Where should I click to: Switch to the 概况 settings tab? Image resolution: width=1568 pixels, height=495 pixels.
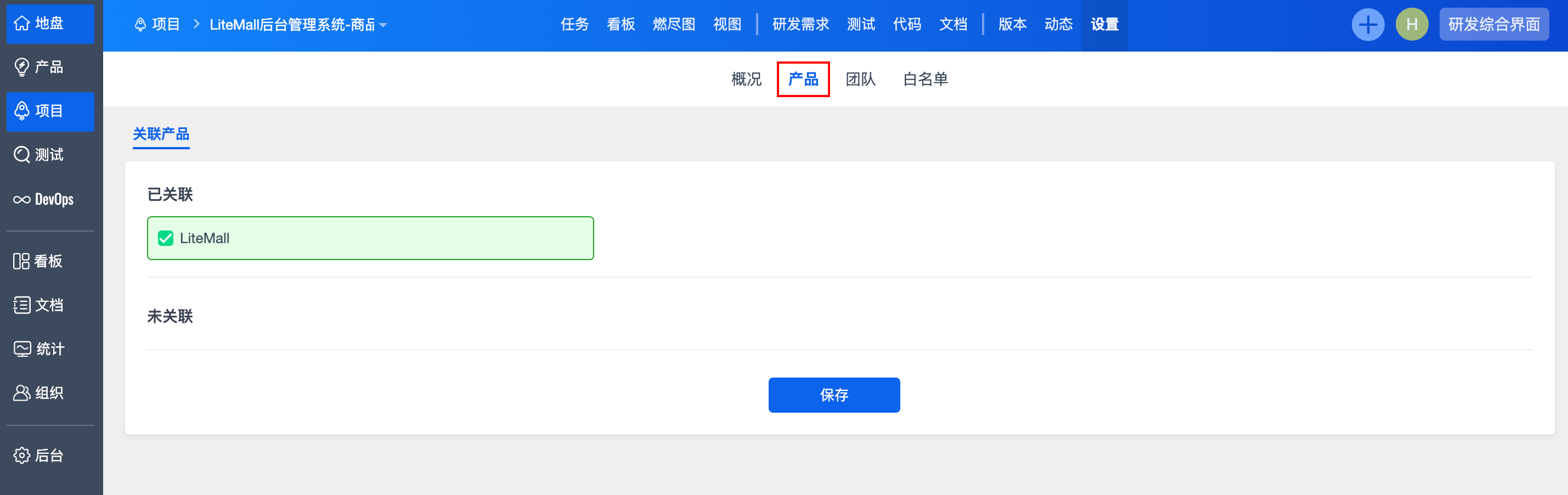pyautogui.click(x=746, y=79)
